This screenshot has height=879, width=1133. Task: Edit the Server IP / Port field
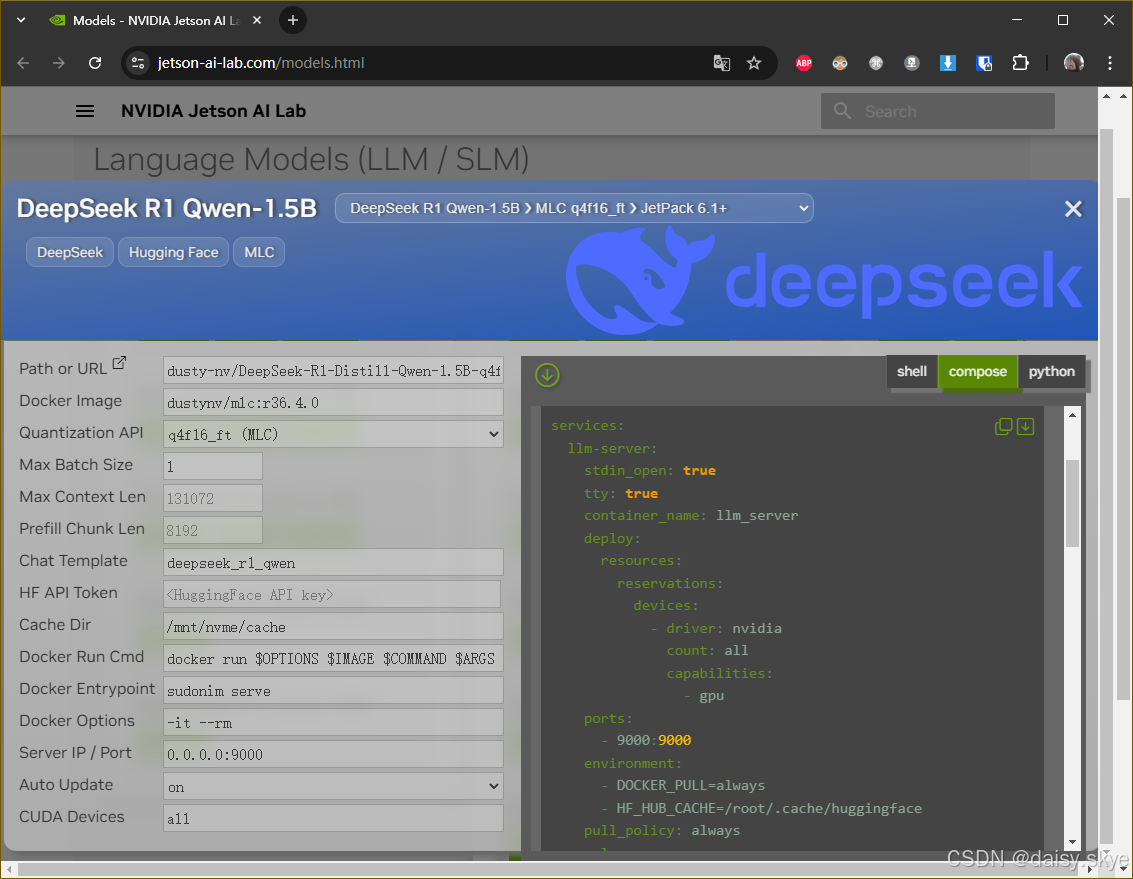tap(333, 754)
